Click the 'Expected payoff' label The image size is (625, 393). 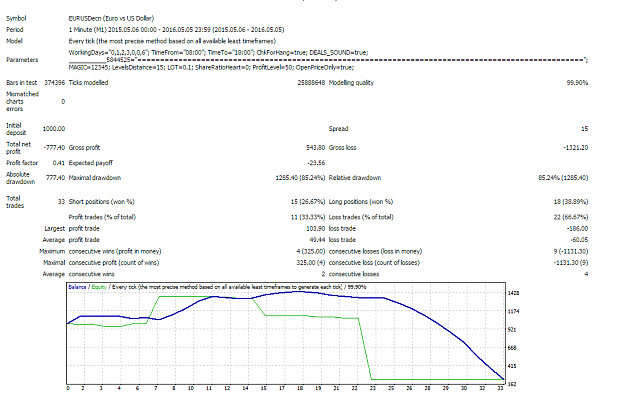click(91, 163)
